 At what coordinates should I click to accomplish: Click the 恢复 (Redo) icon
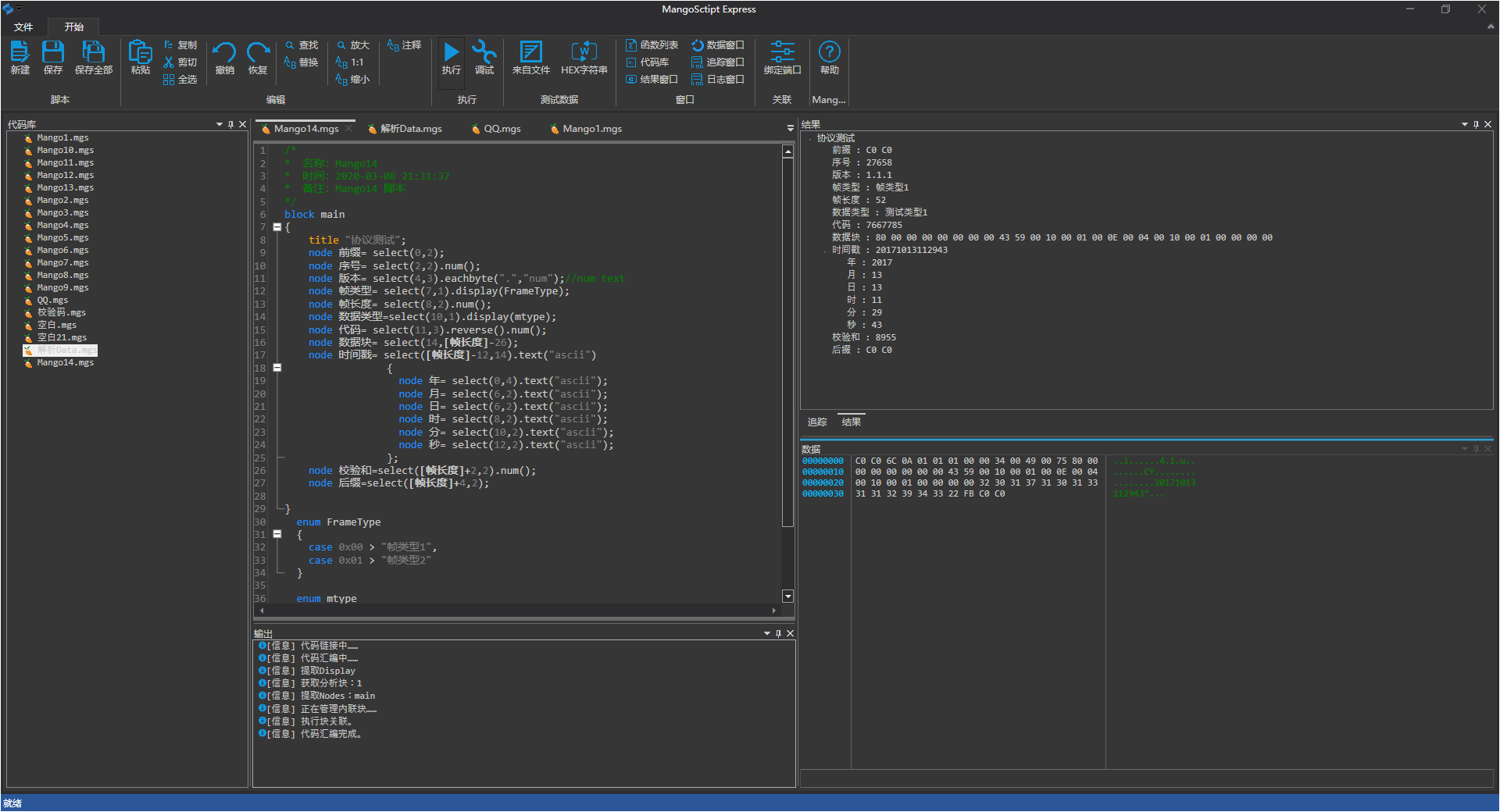click(x=258, y=58)
